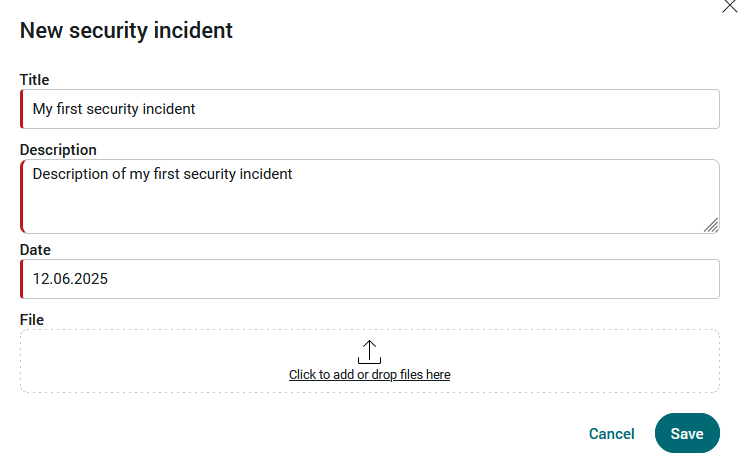Click the upload arrow icon
743x467 pixels.
click(x=369, y=352)
